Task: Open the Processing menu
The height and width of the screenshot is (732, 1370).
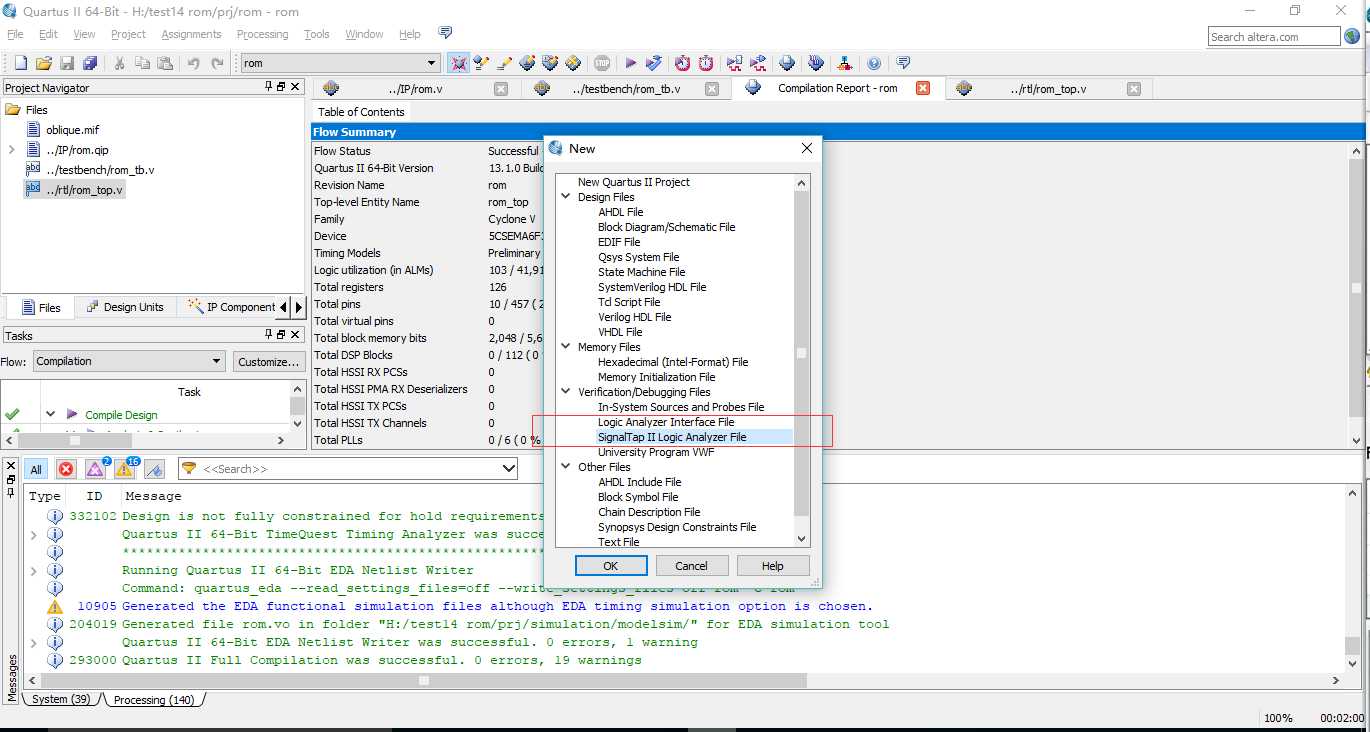Action: (x=262, y=34)
